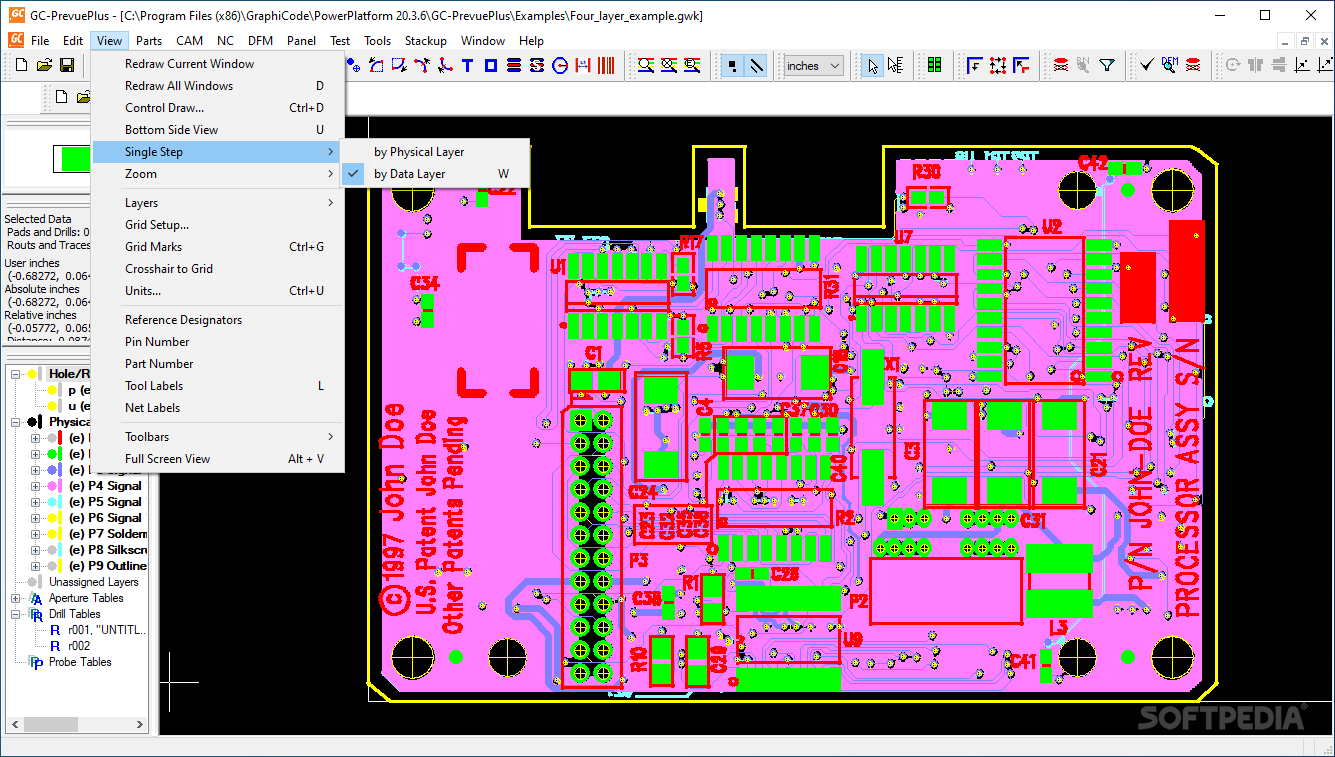
Task: Choose Redraw Current Window
Action: coord(217,64)
